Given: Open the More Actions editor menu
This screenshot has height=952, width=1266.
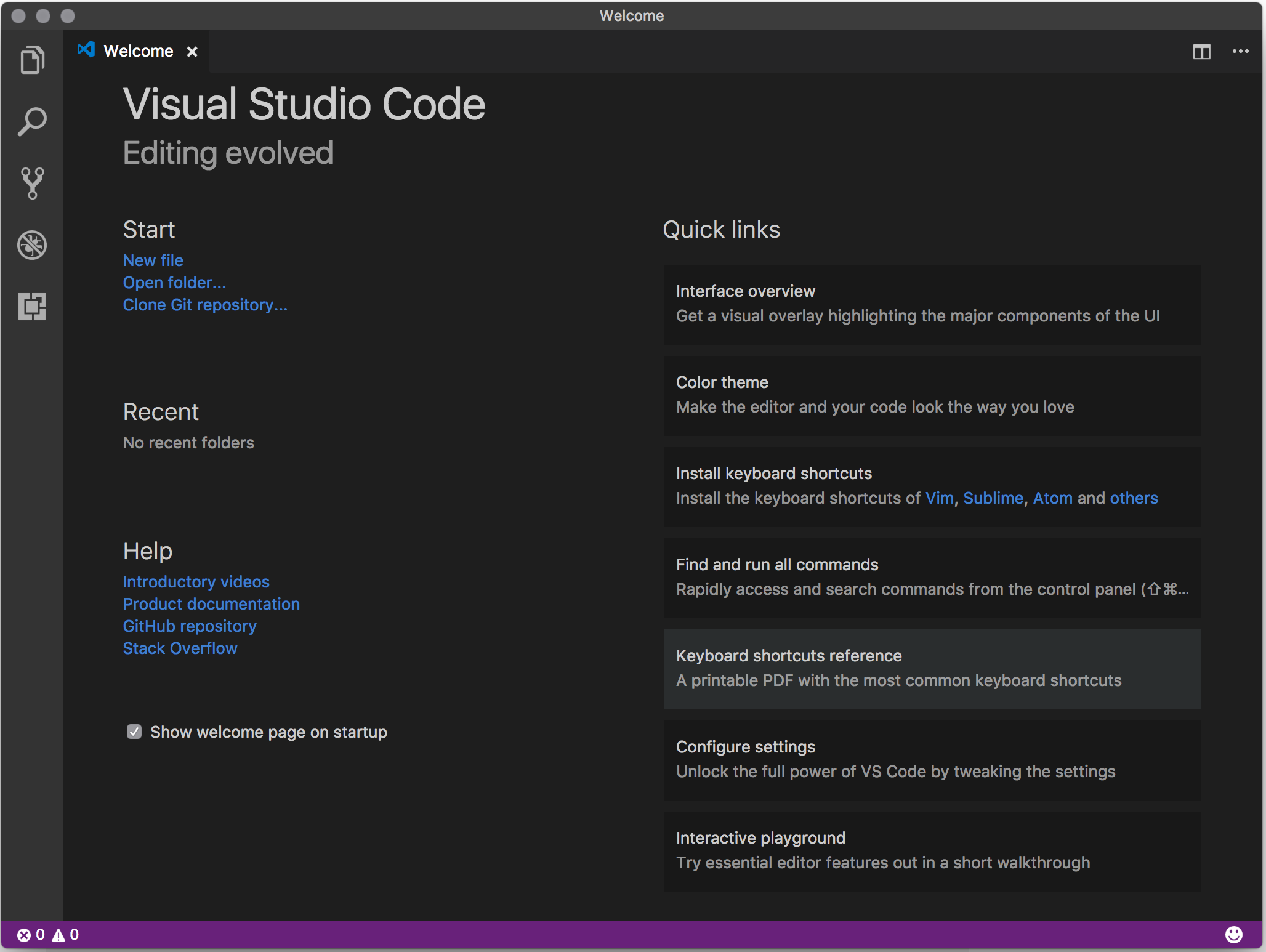Looking at the screenshot, I should pos(1240,52).
